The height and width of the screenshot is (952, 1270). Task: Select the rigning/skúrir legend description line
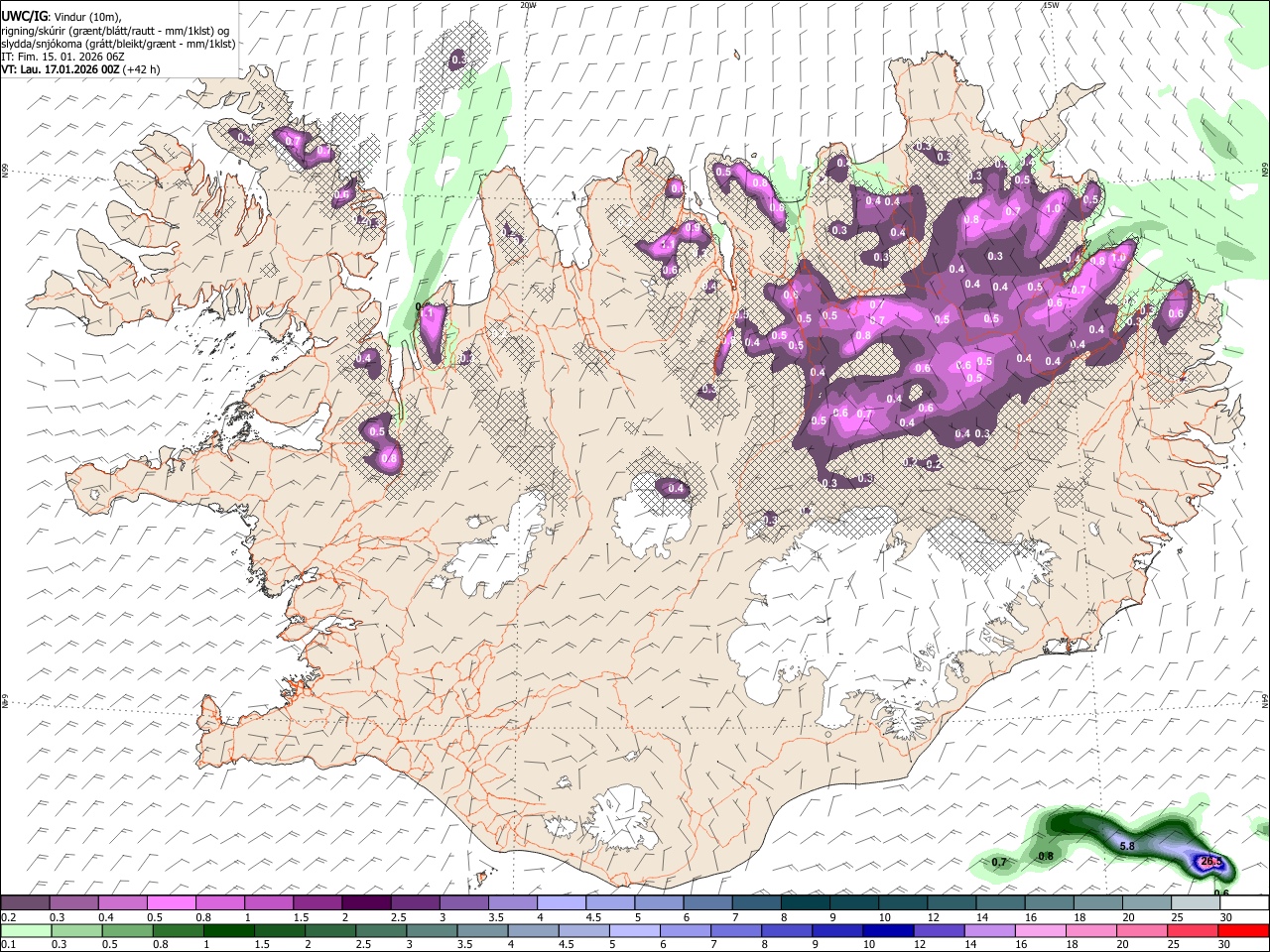pyautogui.click(x=115, y=31)
